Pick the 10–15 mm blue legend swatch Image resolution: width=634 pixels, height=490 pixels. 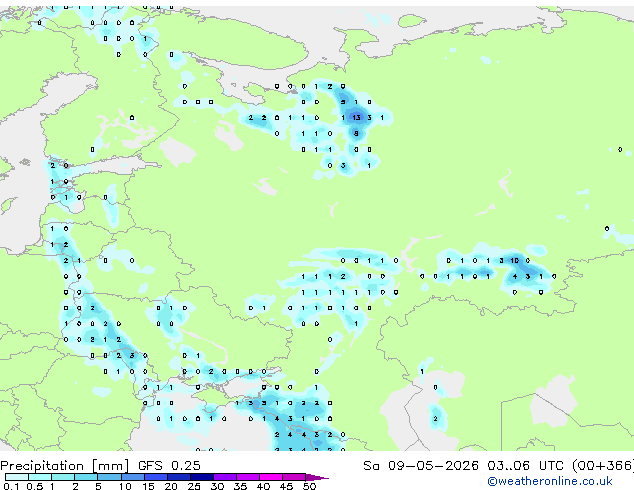pos(132,477)
